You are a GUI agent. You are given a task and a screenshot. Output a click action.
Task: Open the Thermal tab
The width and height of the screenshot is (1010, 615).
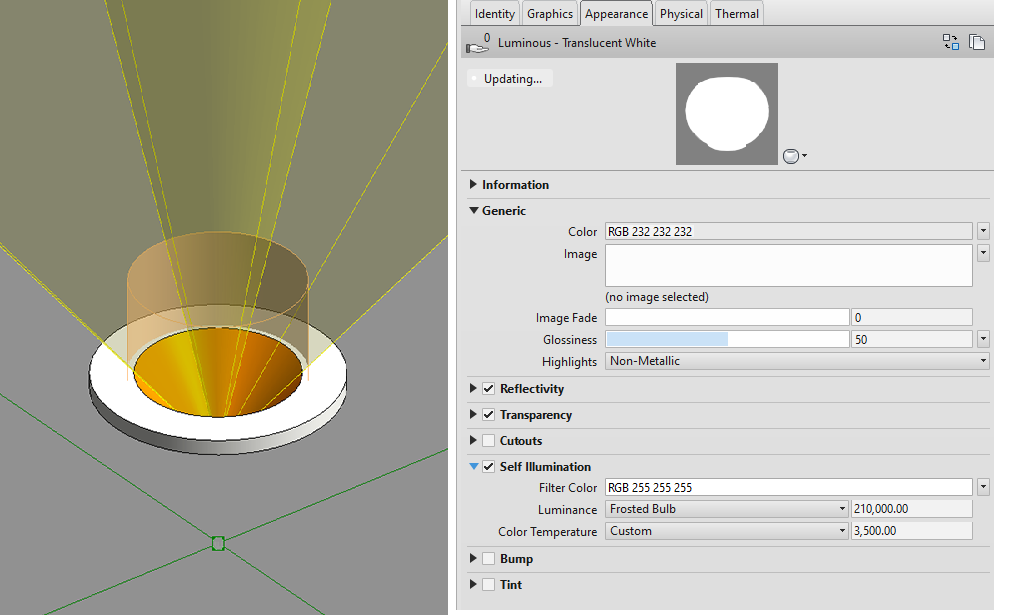tap(737, 14)
